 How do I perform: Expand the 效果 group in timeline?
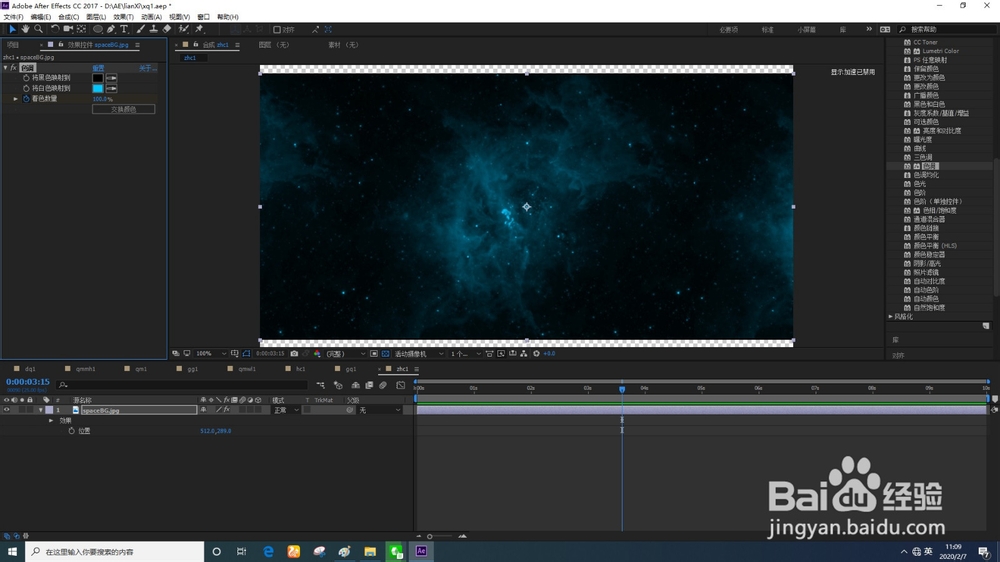[x=51, y=420]
